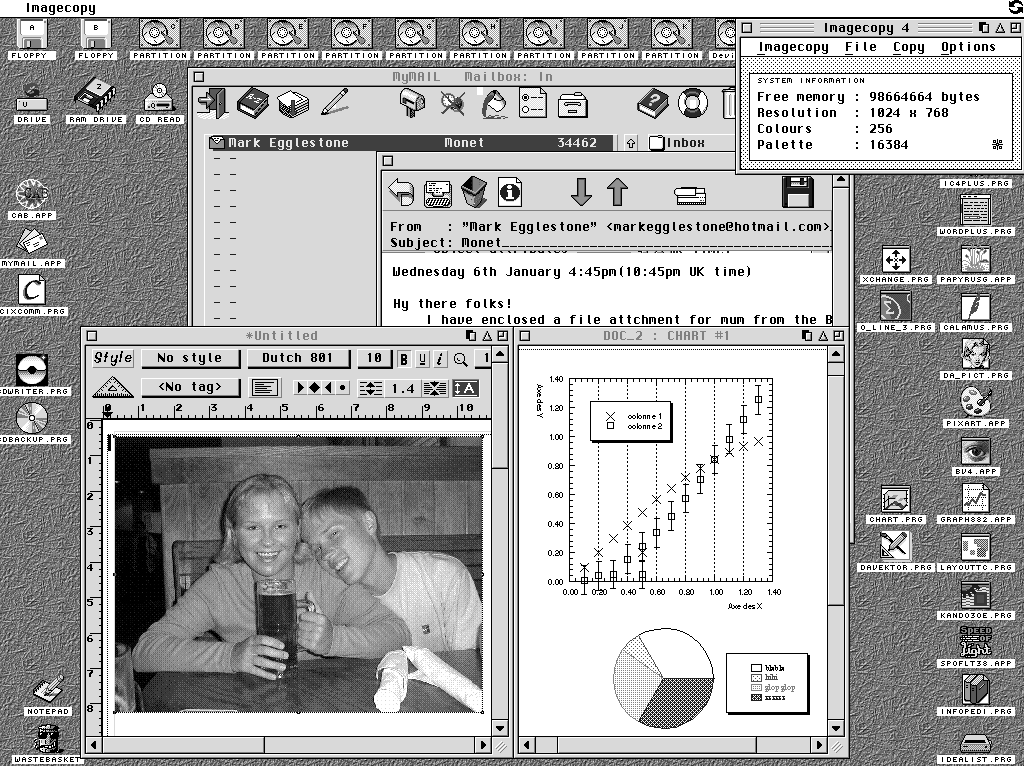Click the Style button in Untitled window
Viewport: 1024px width, 766px height.
pos(112,358)
